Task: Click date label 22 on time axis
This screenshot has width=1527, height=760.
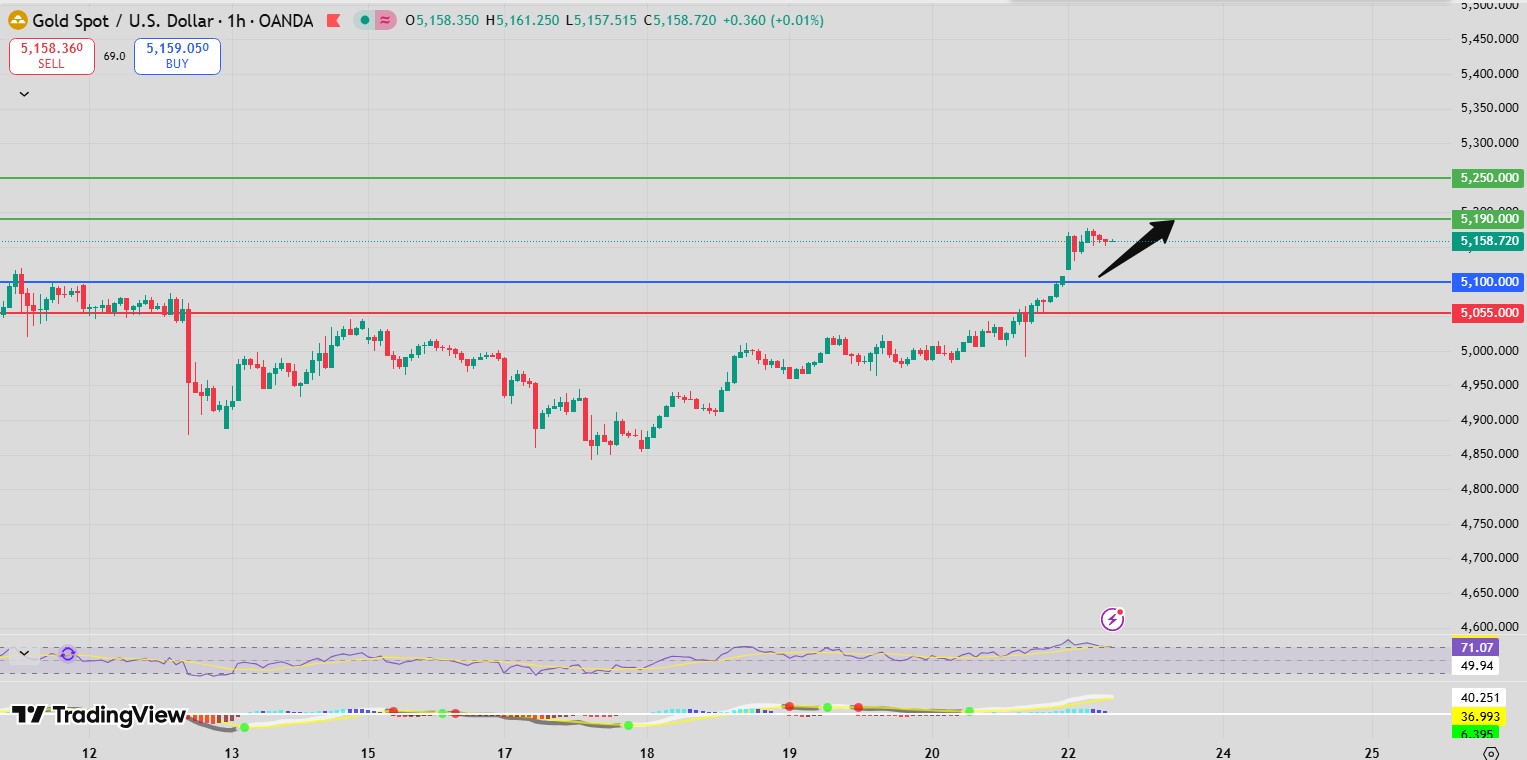Action: tap(1068, 752)
